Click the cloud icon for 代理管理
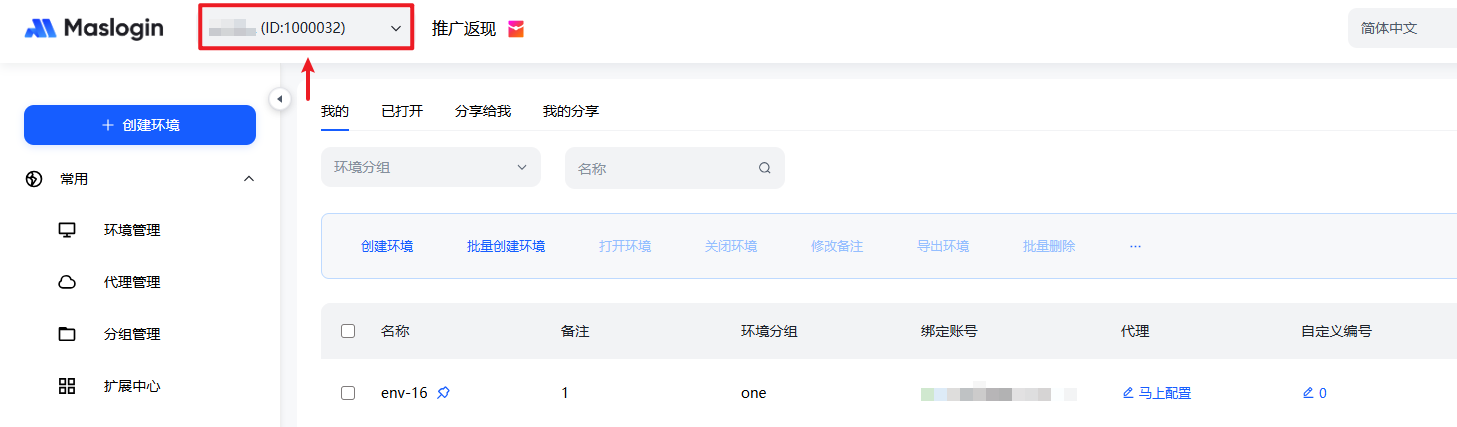Screen dimensions: 1457x427 point(67,282)
